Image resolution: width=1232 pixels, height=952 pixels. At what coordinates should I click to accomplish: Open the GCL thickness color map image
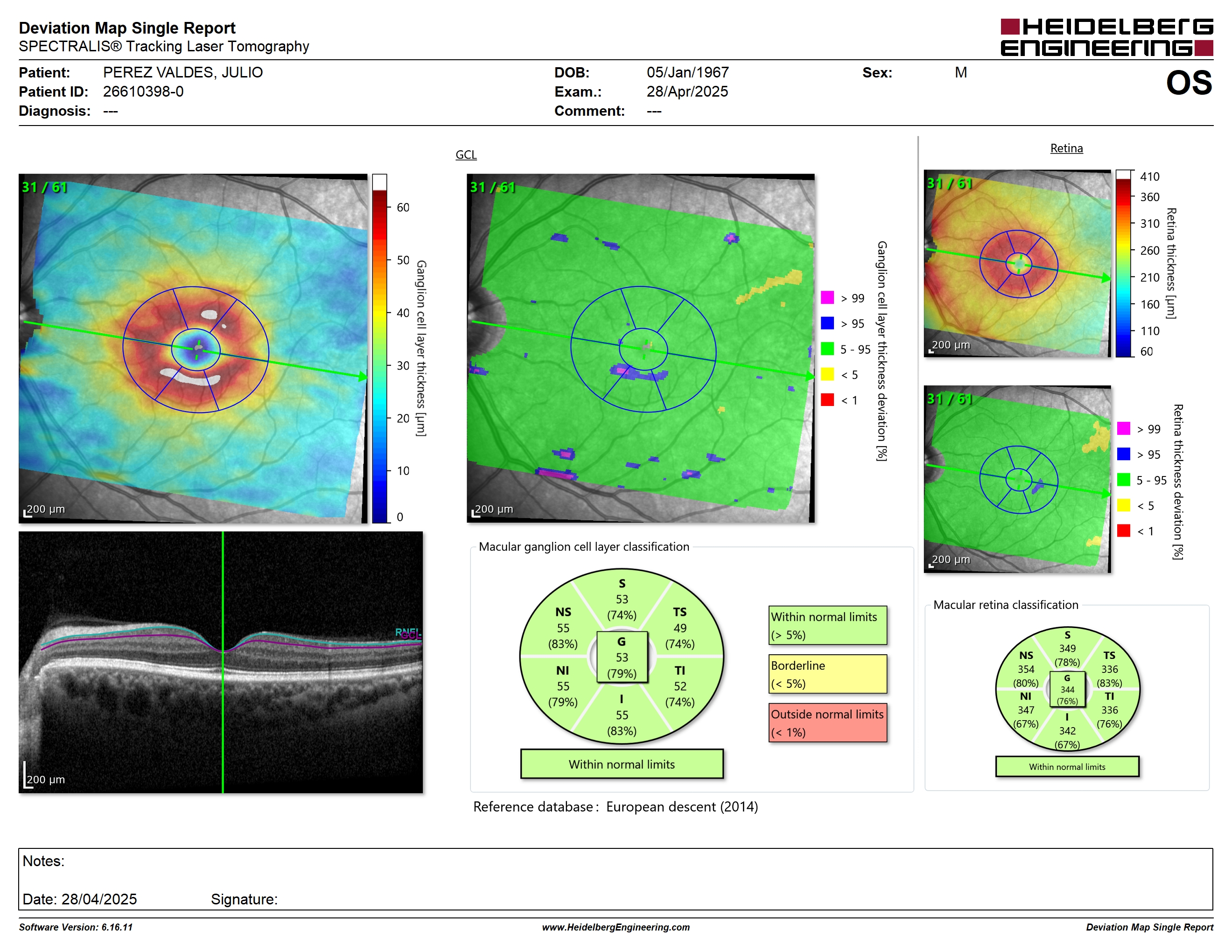coord(193,348)
